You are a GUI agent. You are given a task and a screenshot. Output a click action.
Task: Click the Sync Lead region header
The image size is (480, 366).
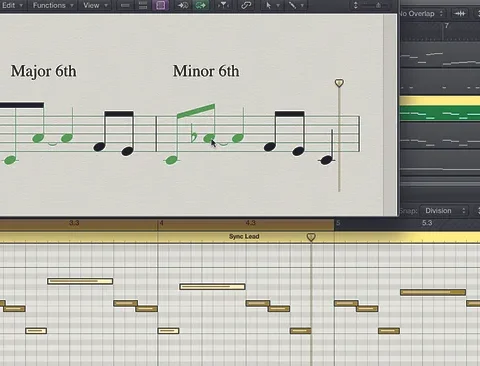coord(244,236)
